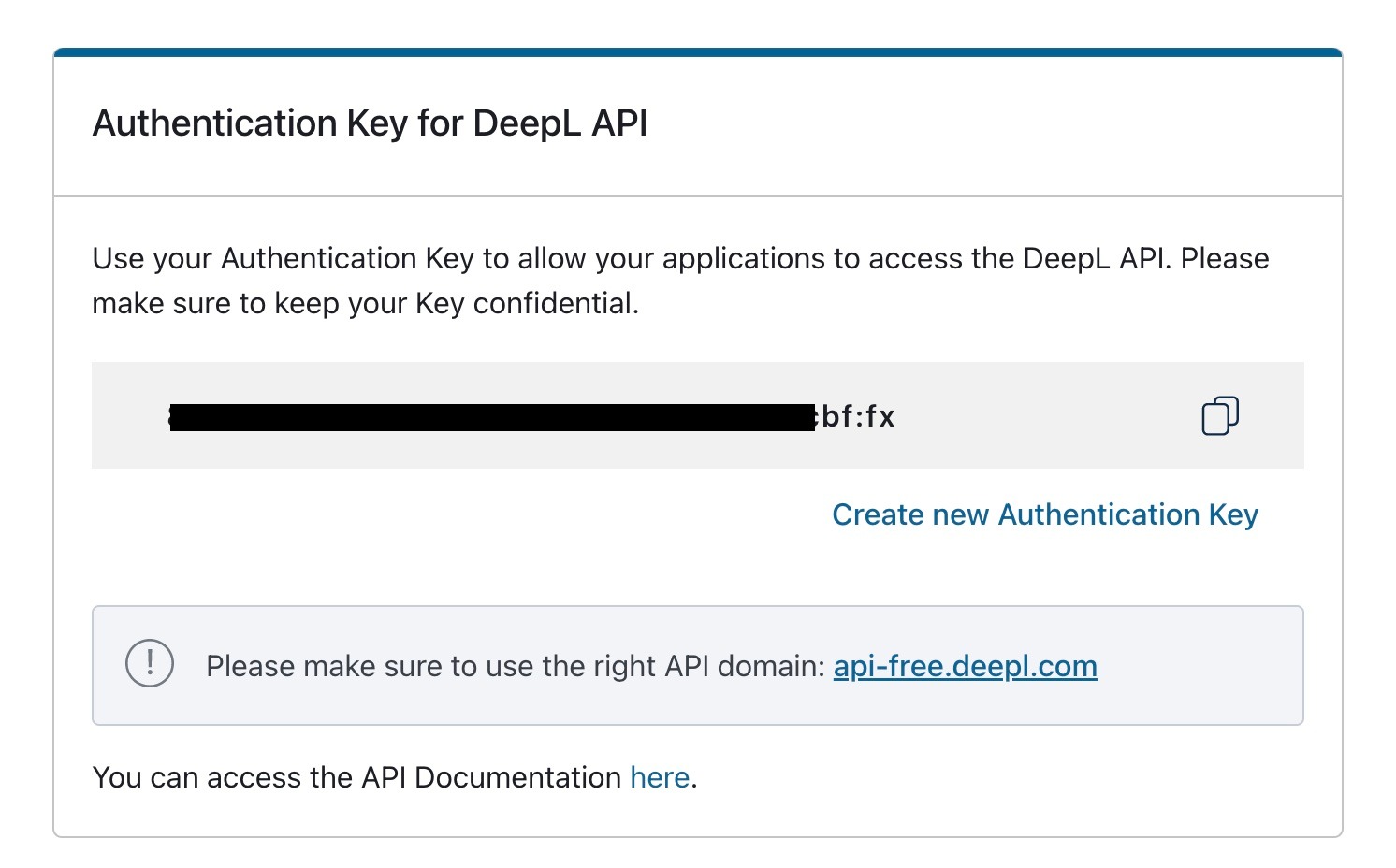Viewport: 1396px width, 868px height.
Task: Open the API Documentation 'here' link
Action: pos(660,777)
